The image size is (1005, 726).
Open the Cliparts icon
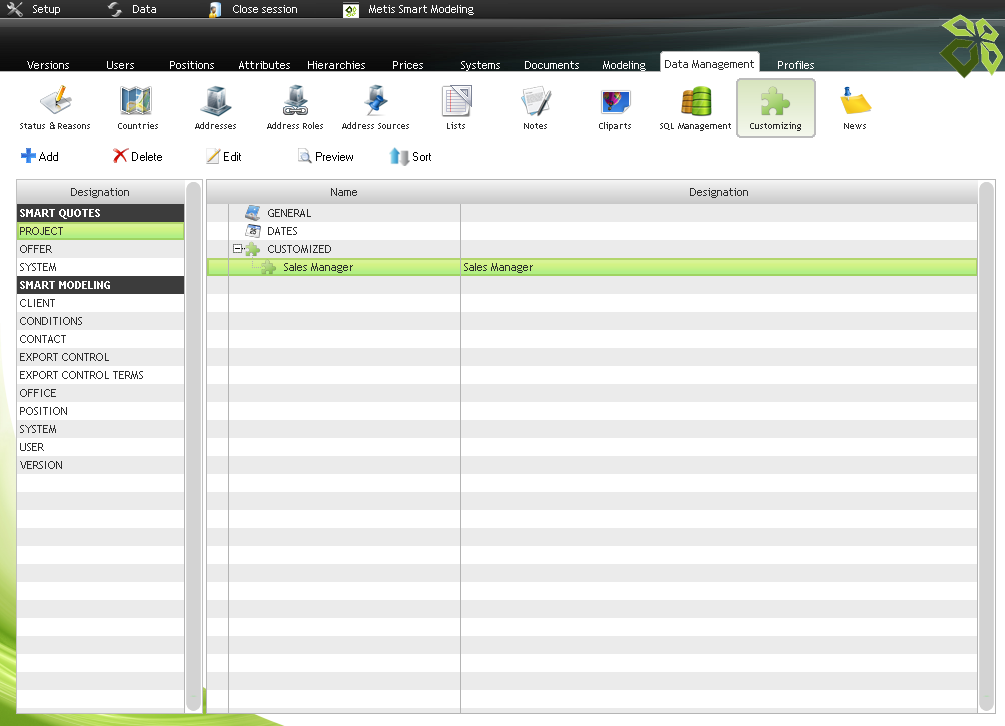615,103
